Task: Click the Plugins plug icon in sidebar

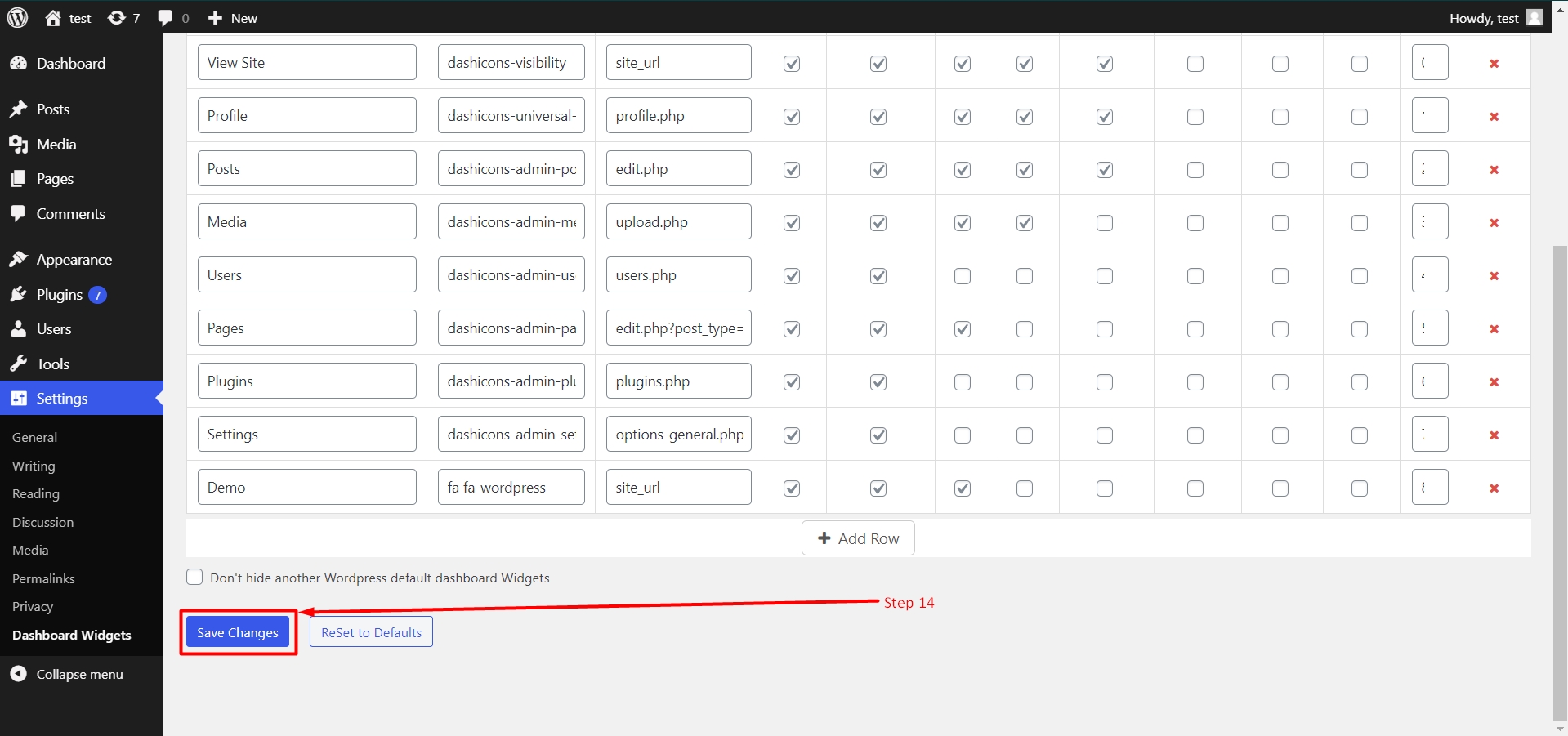Action: 18,294
